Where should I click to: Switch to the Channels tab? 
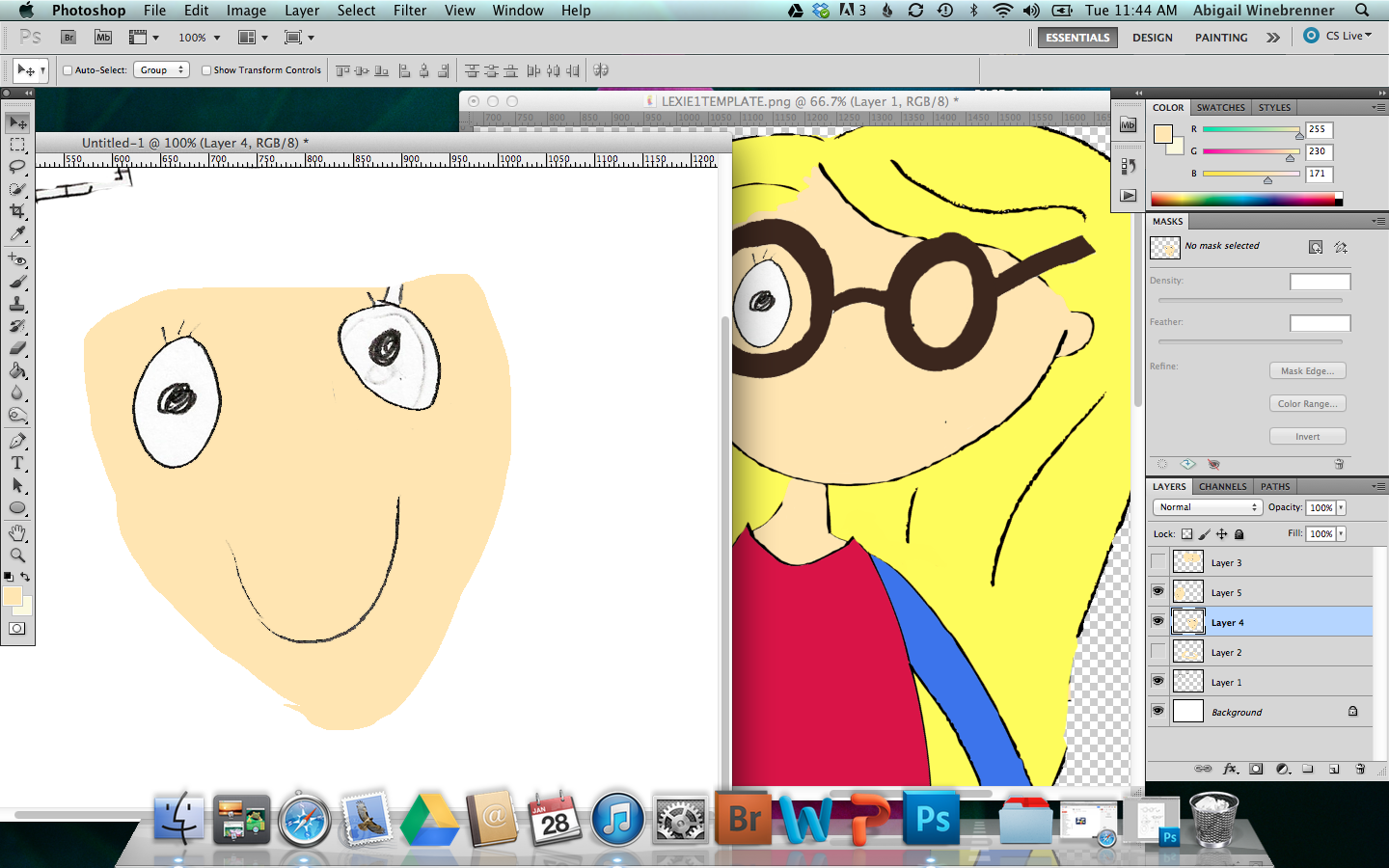(x=1222, y=487)
